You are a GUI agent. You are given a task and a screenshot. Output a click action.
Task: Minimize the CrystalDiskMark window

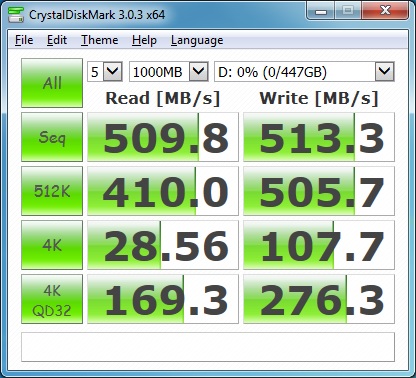321,11
